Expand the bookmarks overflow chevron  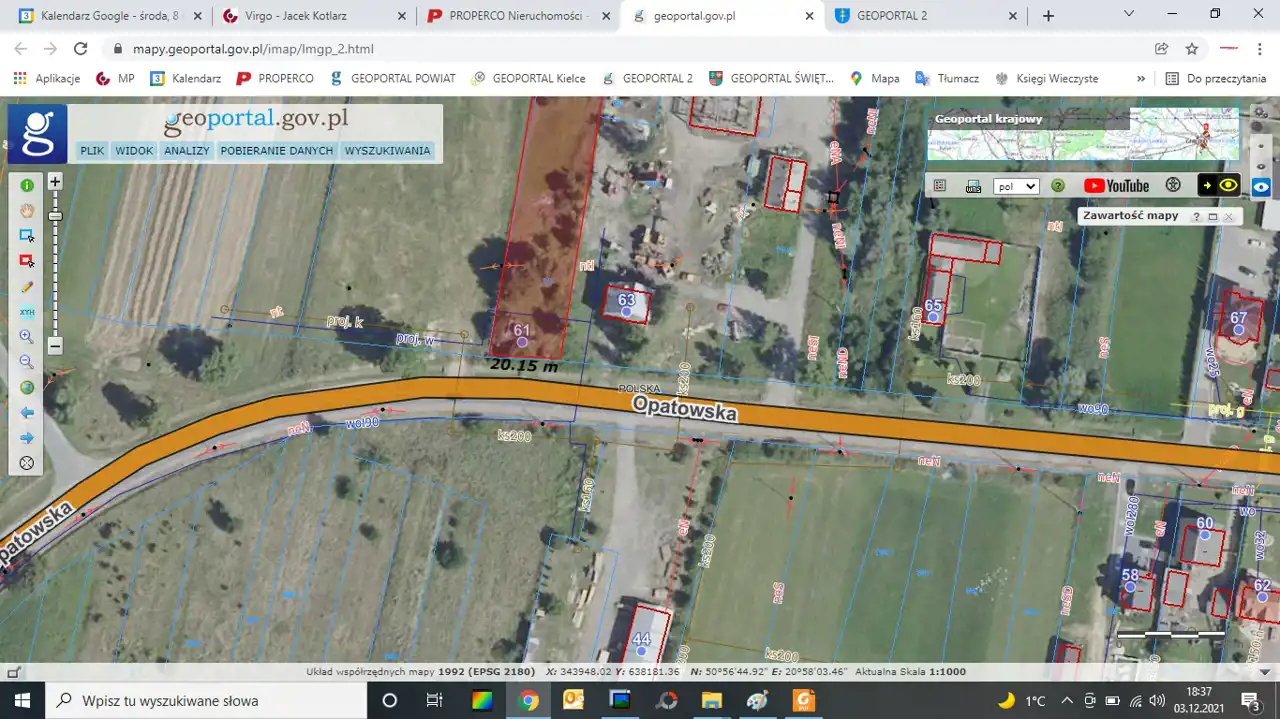coord(1141,78)
